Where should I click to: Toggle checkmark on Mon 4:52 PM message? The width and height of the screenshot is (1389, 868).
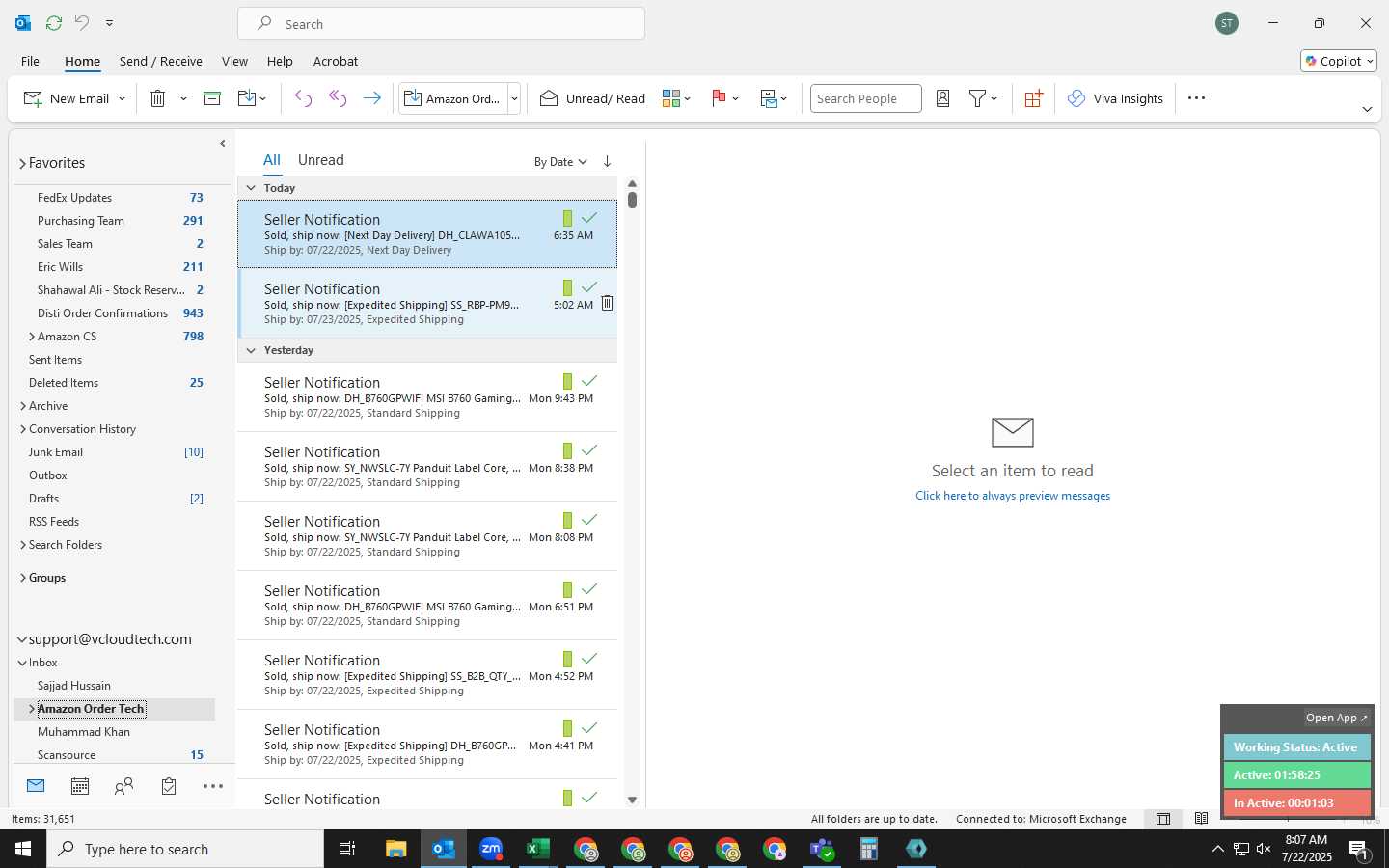pyautogui.click(x=589, y=659)
